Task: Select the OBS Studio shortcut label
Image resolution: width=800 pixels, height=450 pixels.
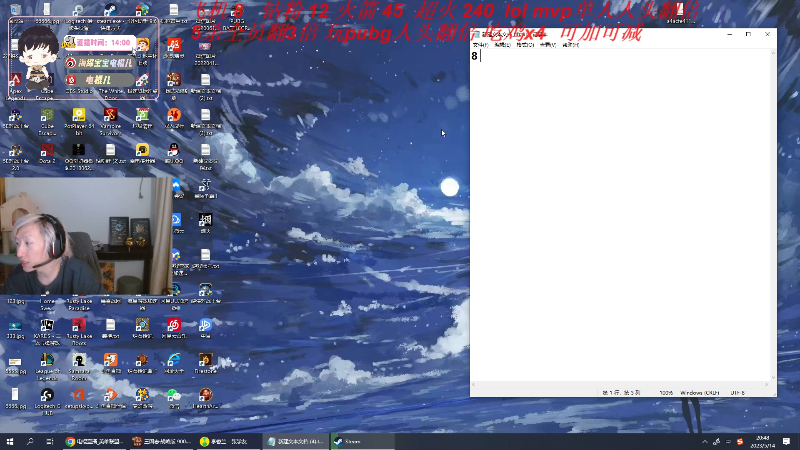Action: (x=79, y=91)
